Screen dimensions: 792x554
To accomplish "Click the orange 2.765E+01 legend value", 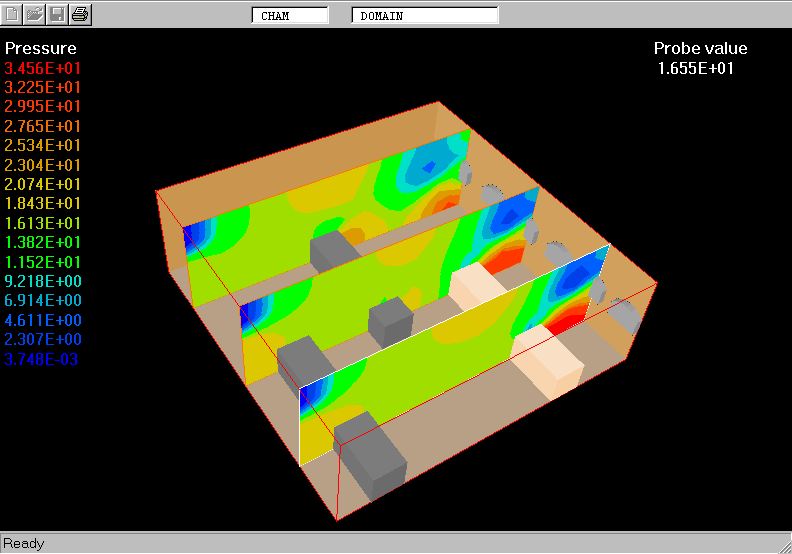I will [x=43, y=126].
